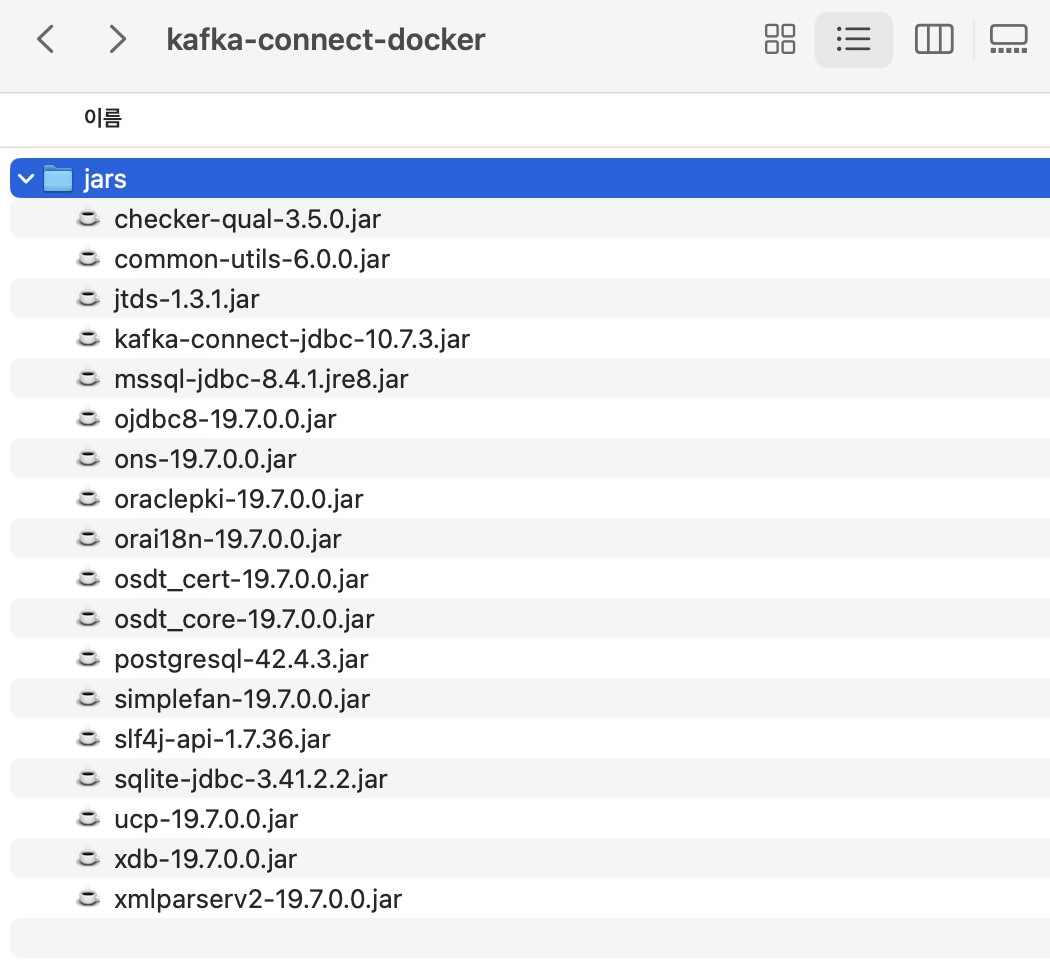Select ucp-19.7.0.0.jar file name
The image size is (1050, 964).
tap(206, 819)
